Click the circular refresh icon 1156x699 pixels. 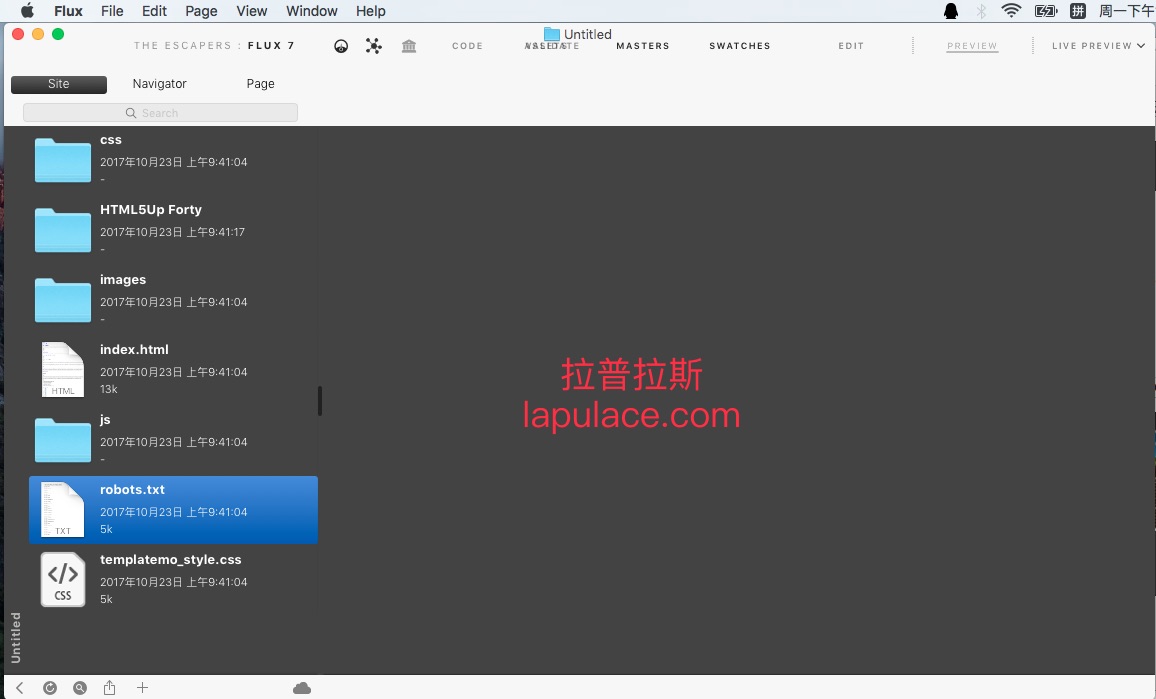click(50, 688)
